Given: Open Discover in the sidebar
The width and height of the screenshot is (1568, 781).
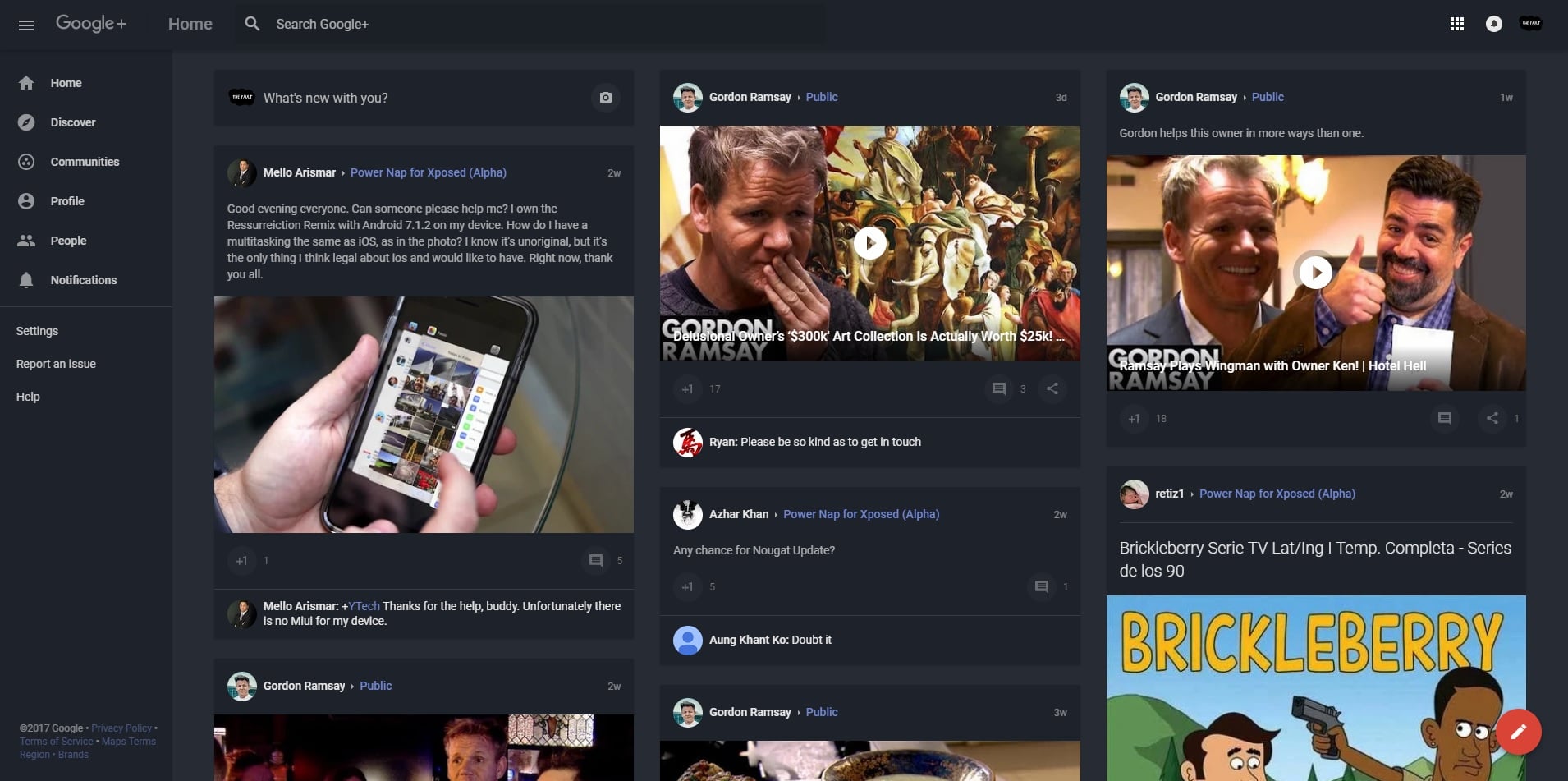Looking at the screenshot, I should point(86,122).
